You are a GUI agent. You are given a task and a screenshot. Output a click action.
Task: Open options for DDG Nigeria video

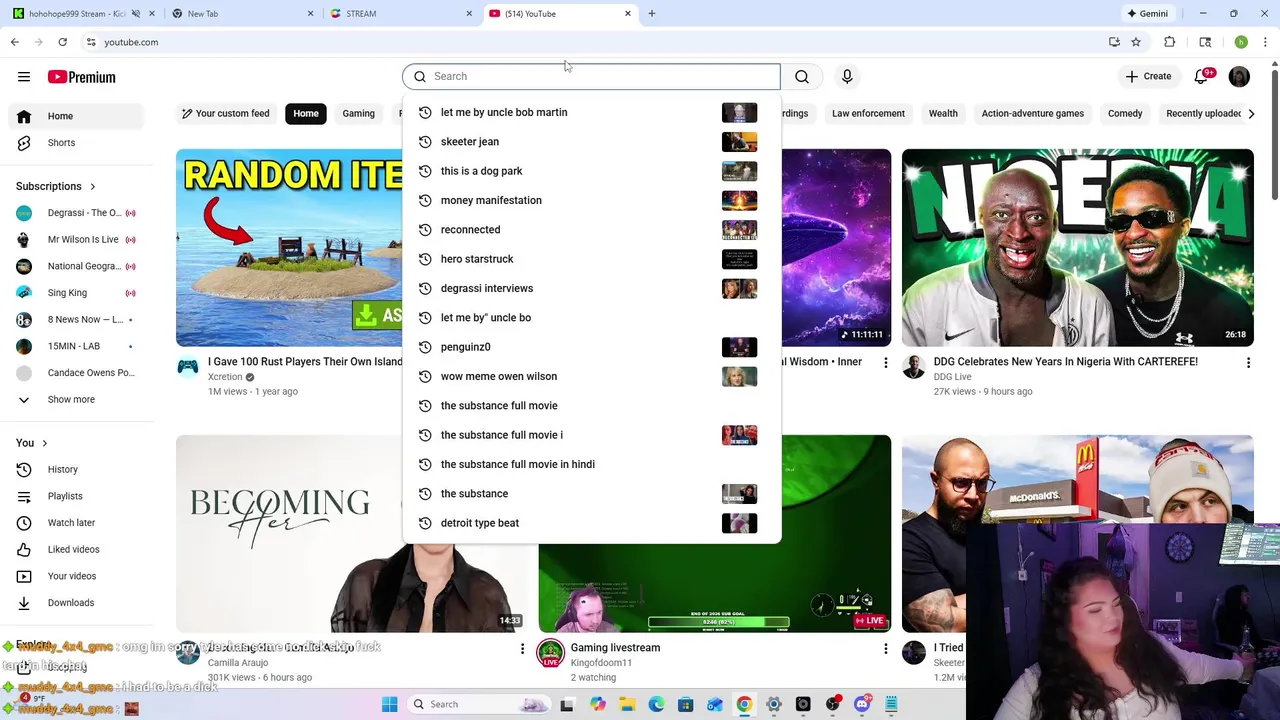(1248, 362)
